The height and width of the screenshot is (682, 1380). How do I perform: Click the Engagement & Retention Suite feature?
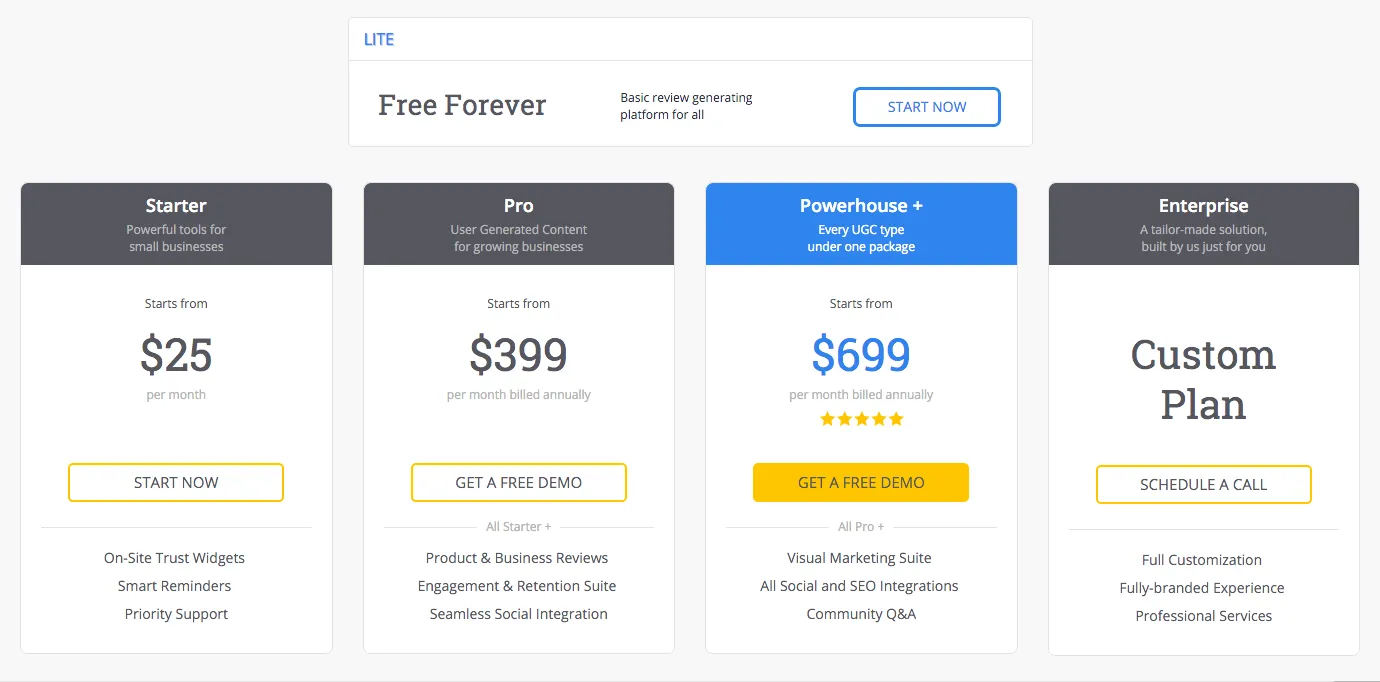click(x=517, y=586)
